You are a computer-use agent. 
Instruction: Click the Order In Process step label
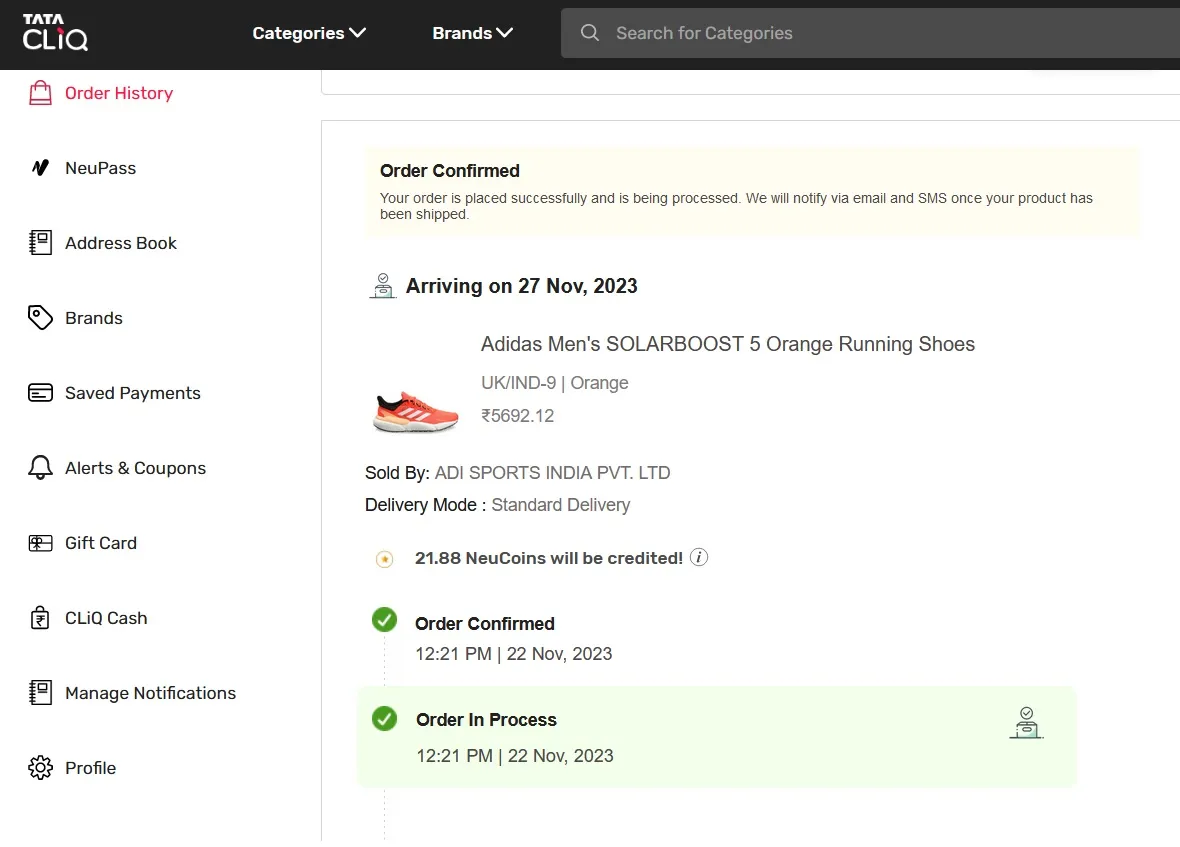(x=486, y=720)
